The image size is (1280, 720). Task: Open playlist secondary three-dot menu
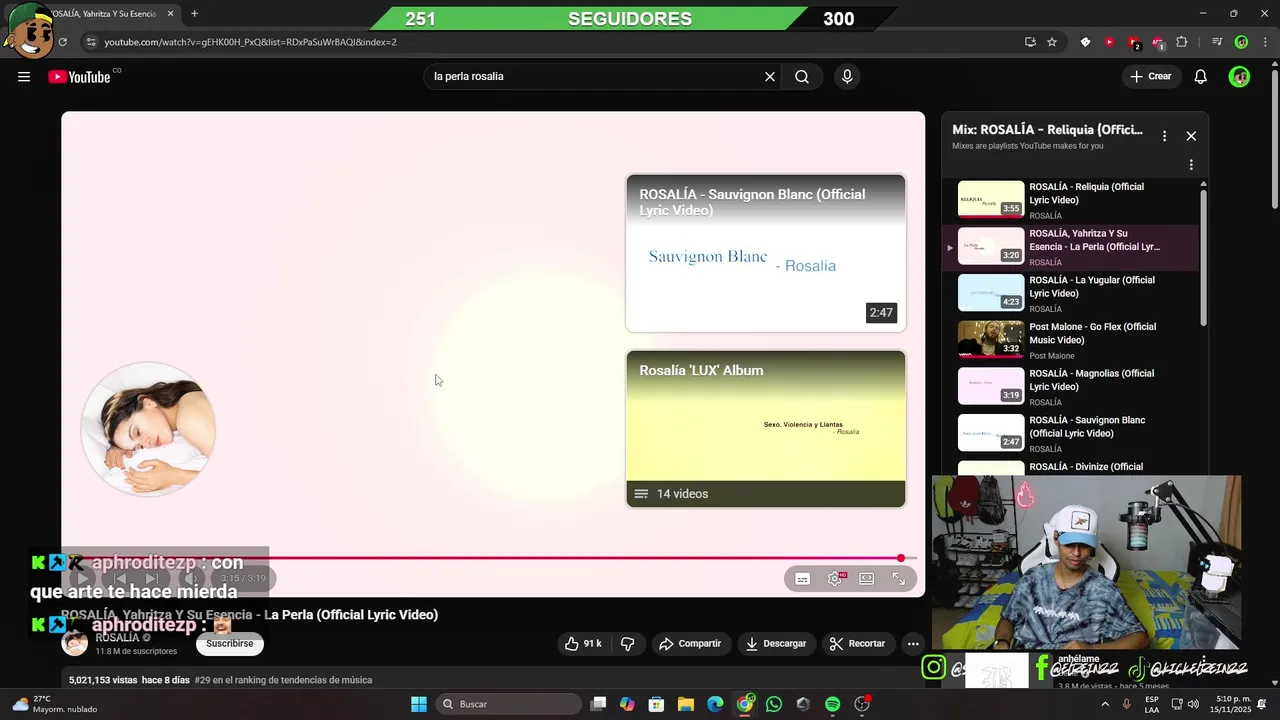click(1191, 165)
